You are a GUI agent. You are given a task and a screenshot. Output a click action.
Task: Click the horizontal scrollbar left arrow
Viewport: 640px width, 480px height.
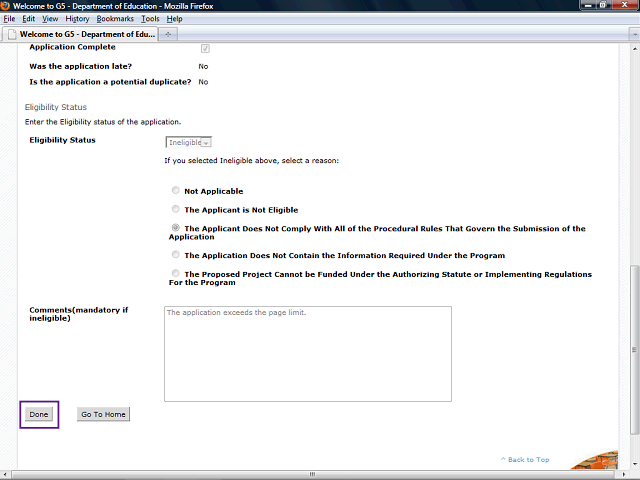pyautogui.click(x=5, y=475)
